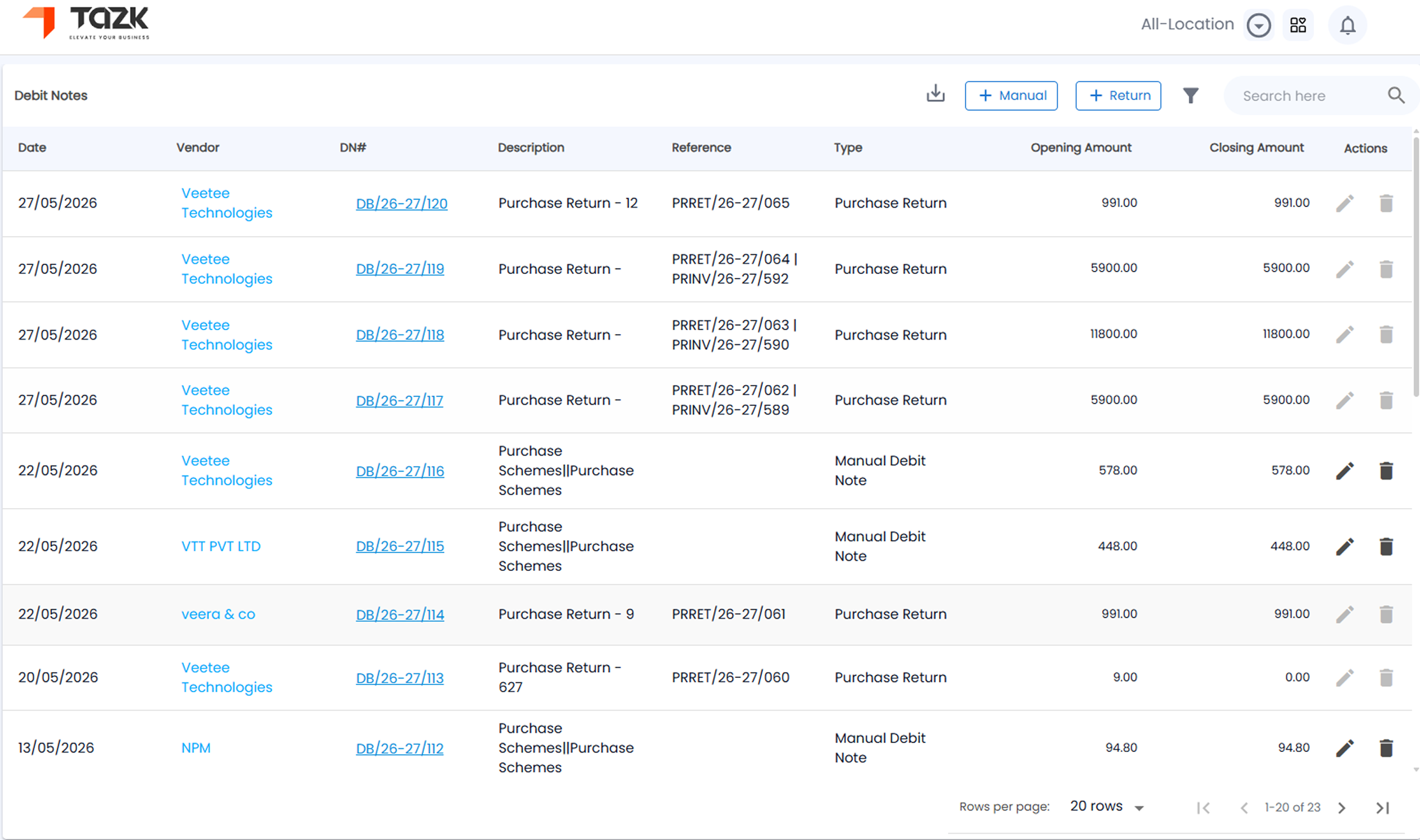Click the Opening Amount column header
The height and width of the screenshot is (840, 1420).
[x=1080, y=147]
